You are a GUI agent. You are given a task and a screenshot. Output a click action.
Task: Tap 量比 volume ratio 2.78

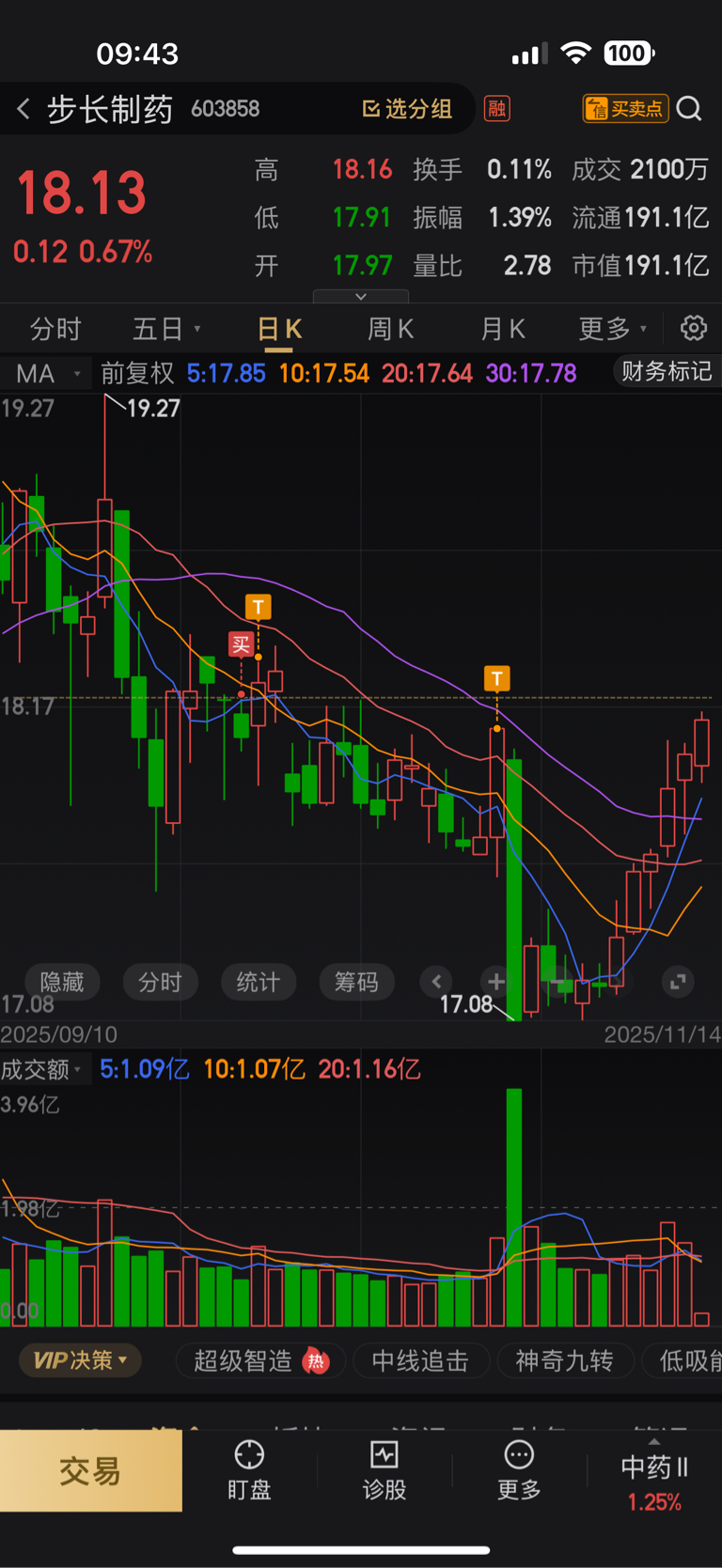click(x=527, y=266)
